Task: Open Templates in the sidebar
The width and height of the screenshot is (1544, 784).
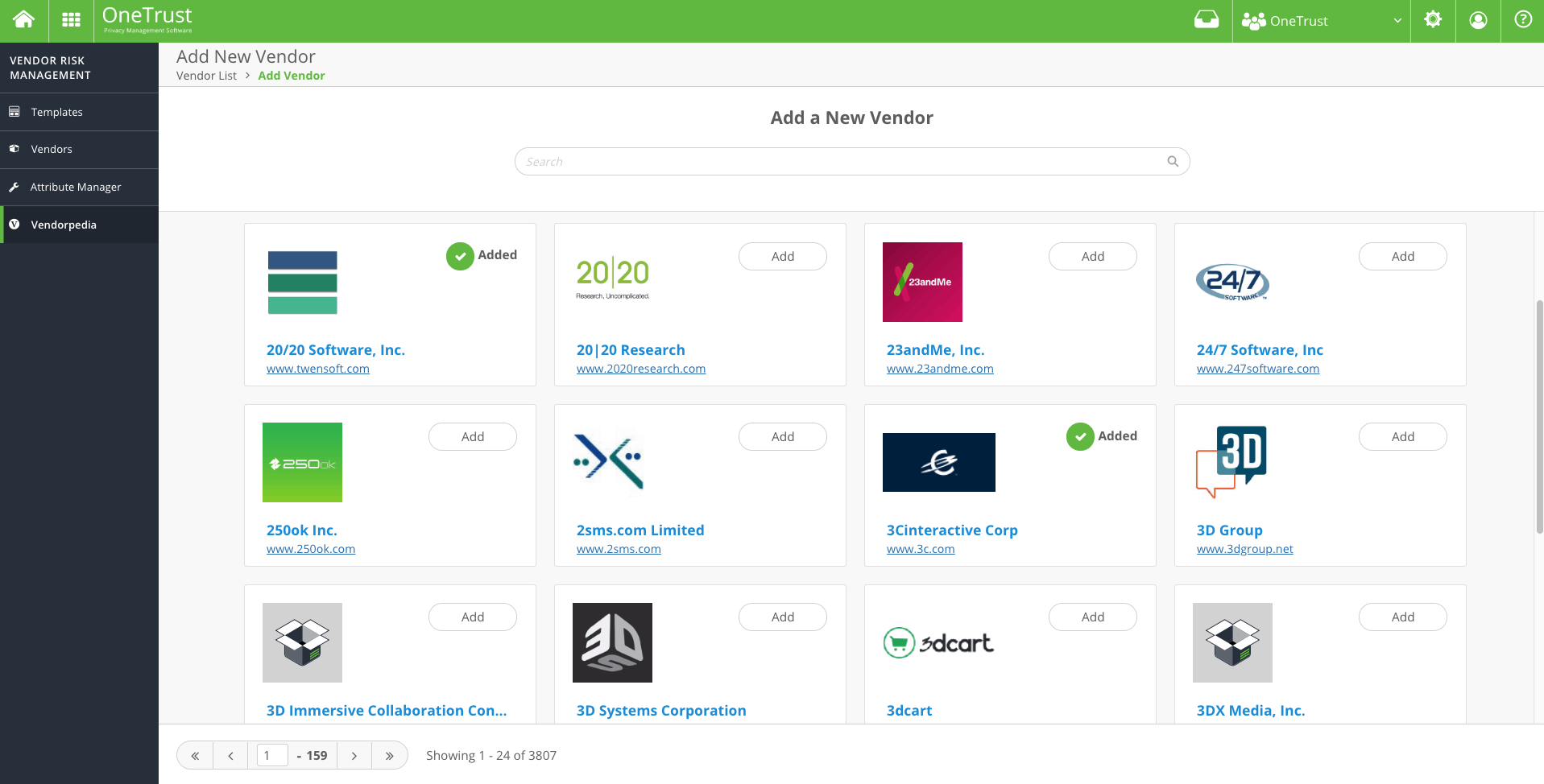Action: point(79,112)
